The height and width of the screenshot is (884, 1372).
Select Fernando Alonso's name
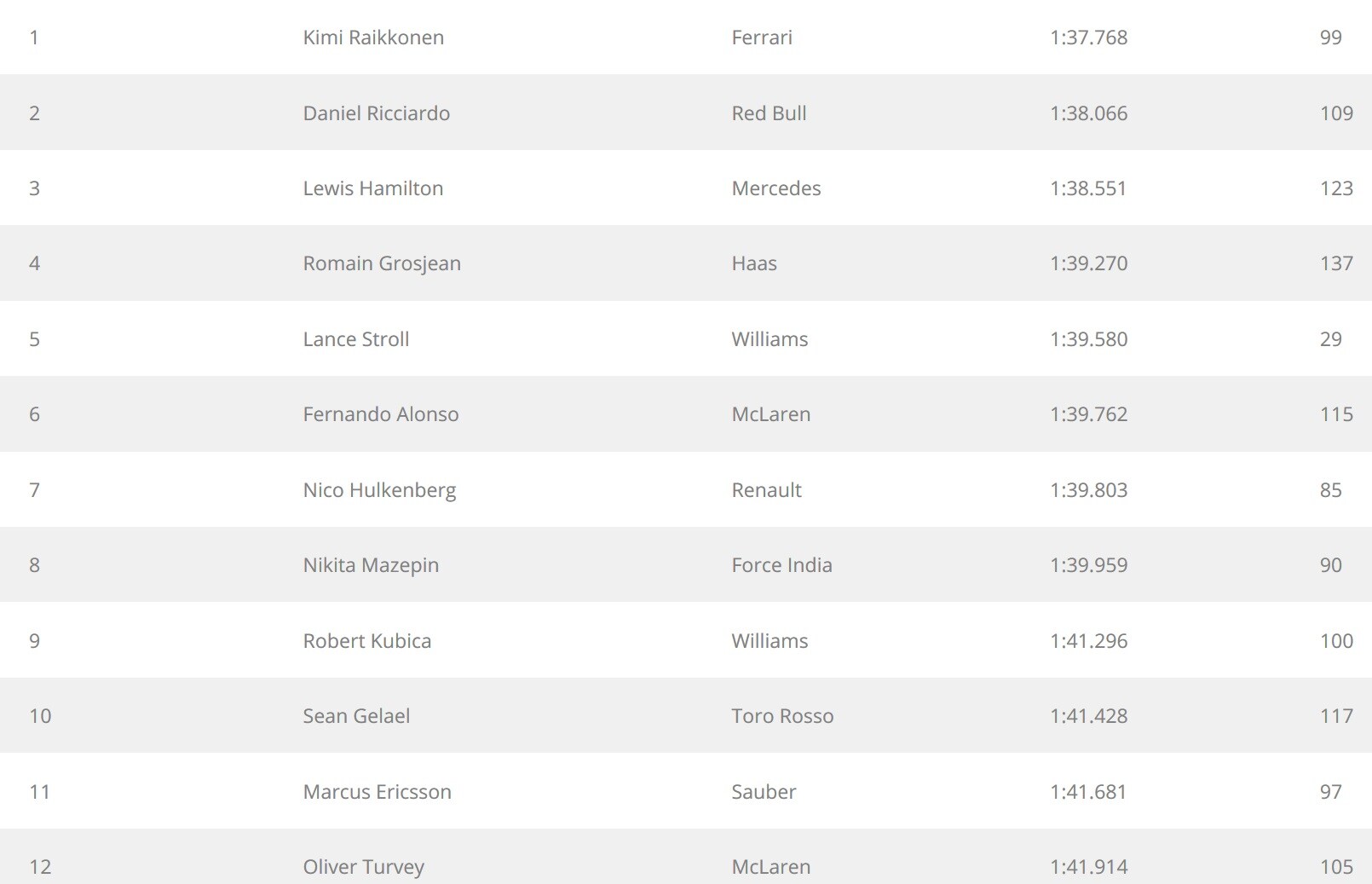point(381,414)
